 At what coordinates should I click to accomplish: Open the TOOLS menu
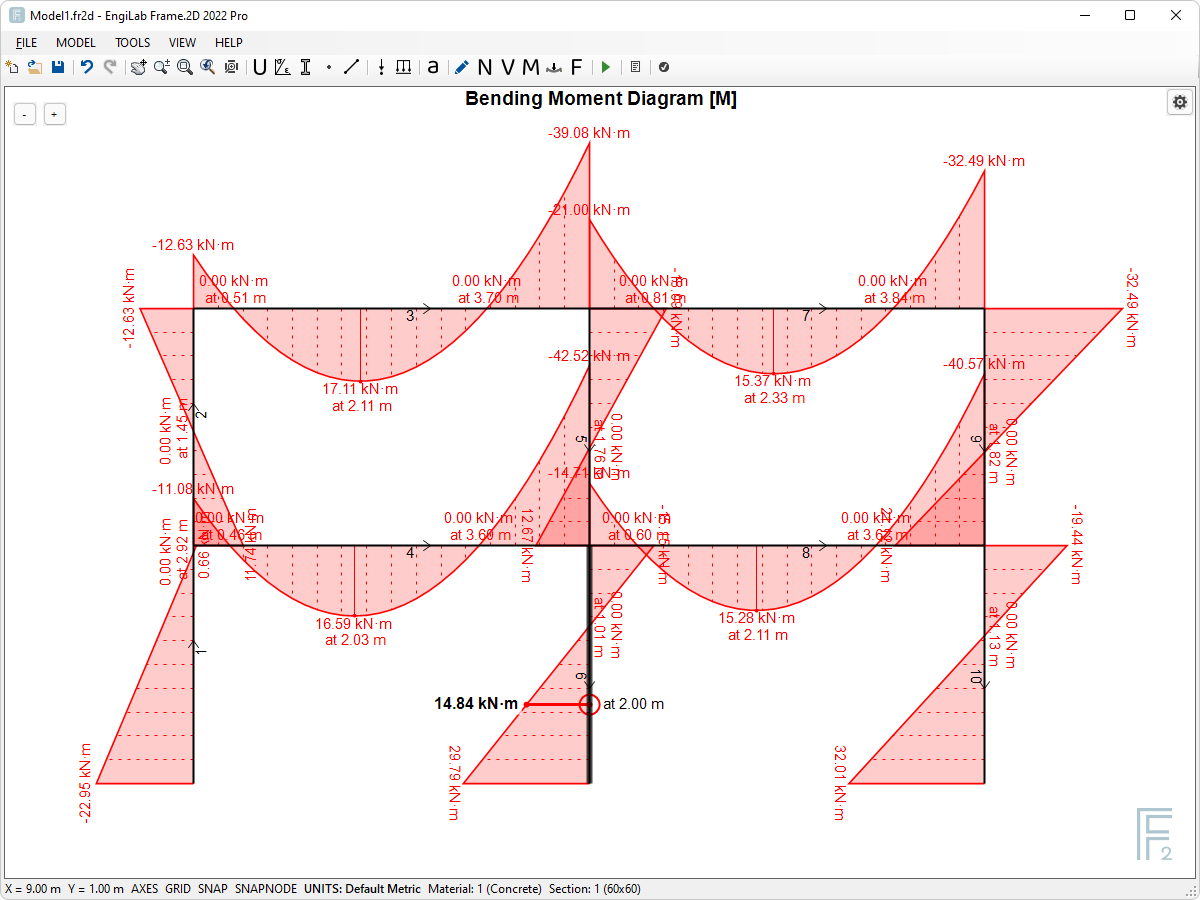[x=132, y=42]
